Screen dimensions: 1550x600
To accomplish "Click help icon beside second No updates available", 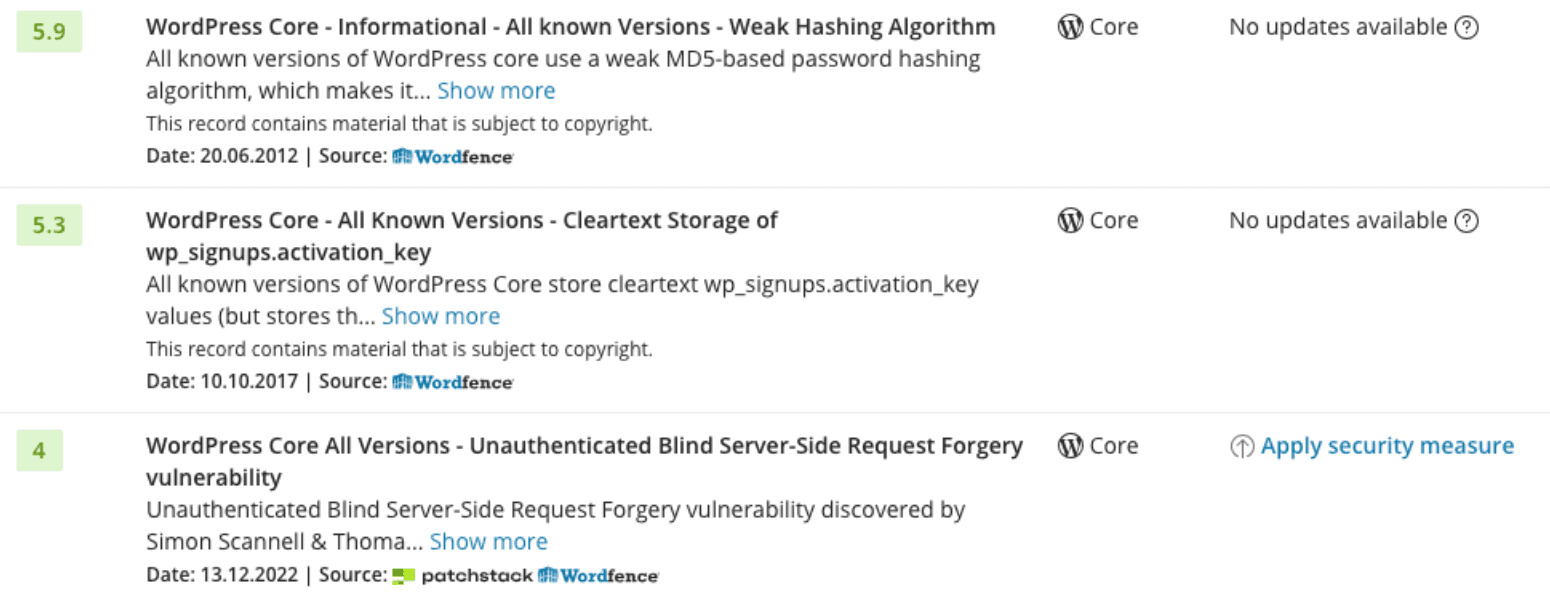I will pyautogui.click(x=1466, y=221).
